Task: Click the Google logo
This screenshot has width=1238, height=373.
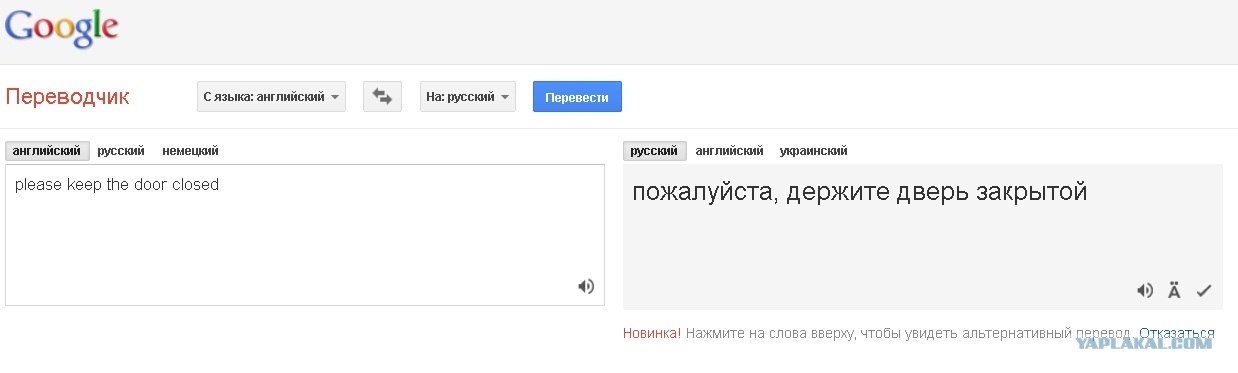Action: [x=62, y=26]
